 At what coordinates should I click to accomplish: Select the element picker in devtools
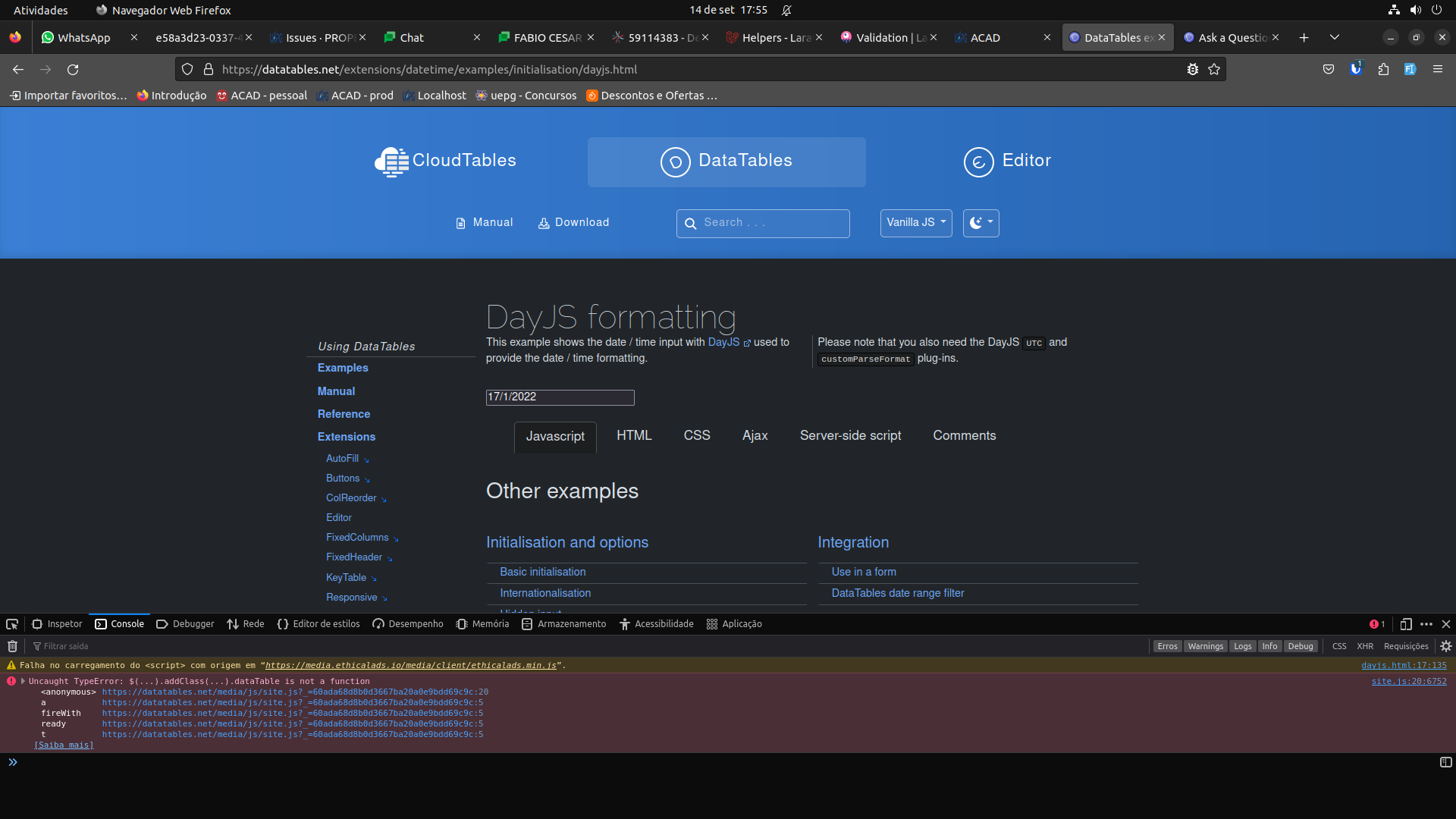tap(11, 623)
